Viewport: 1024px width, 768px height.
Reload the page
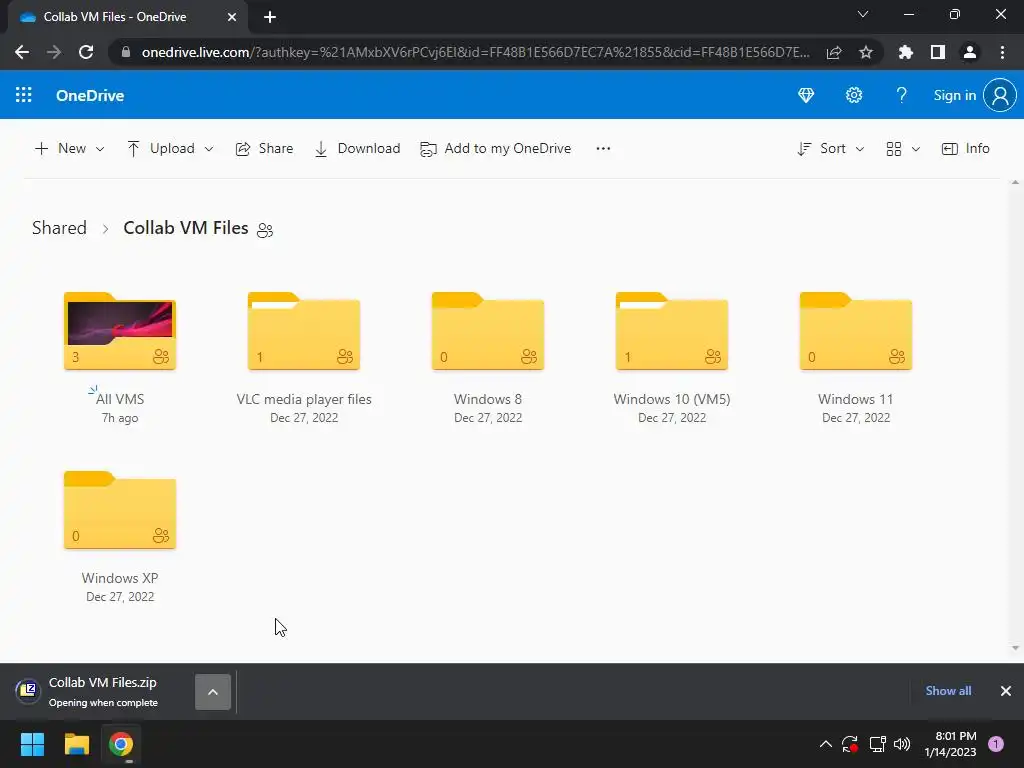[x=86, y=52]
